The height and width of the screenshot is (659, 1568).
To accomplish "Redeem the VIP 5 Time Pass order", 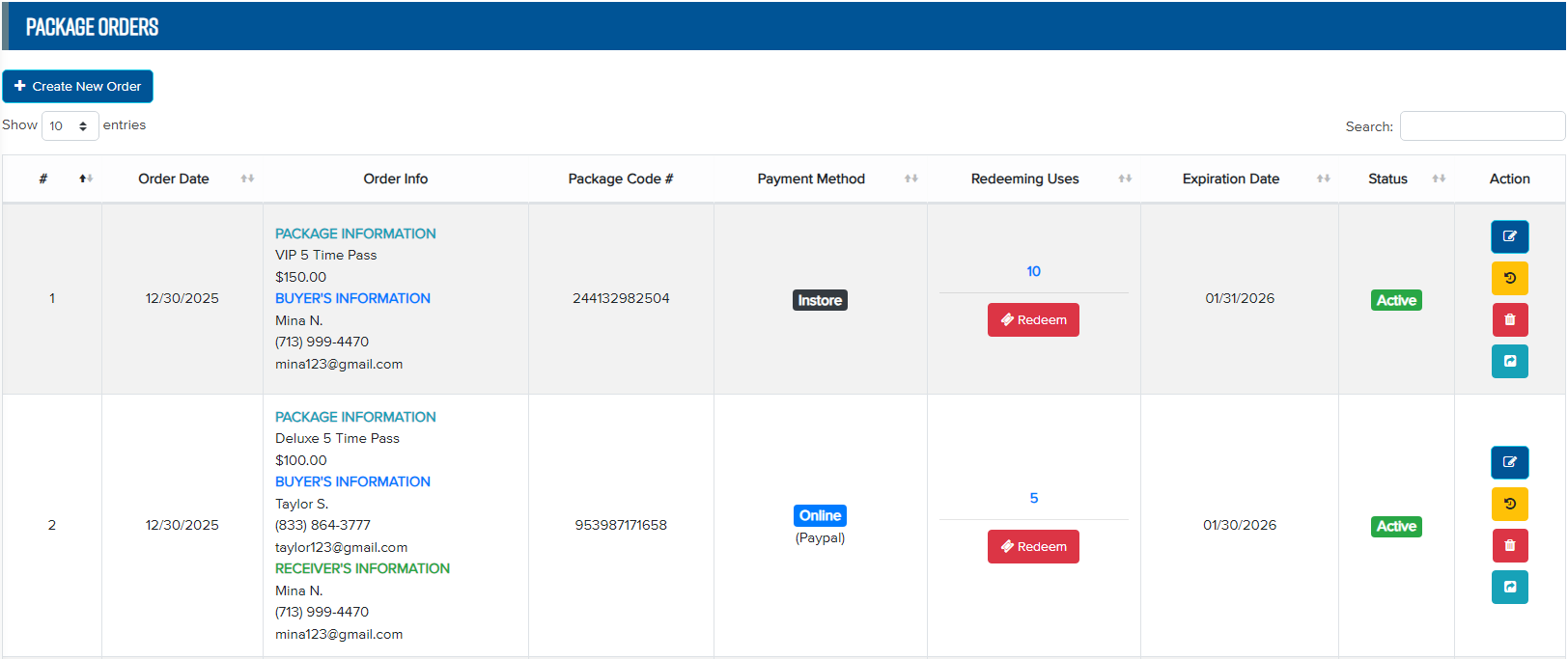I will click(1033, 320).
